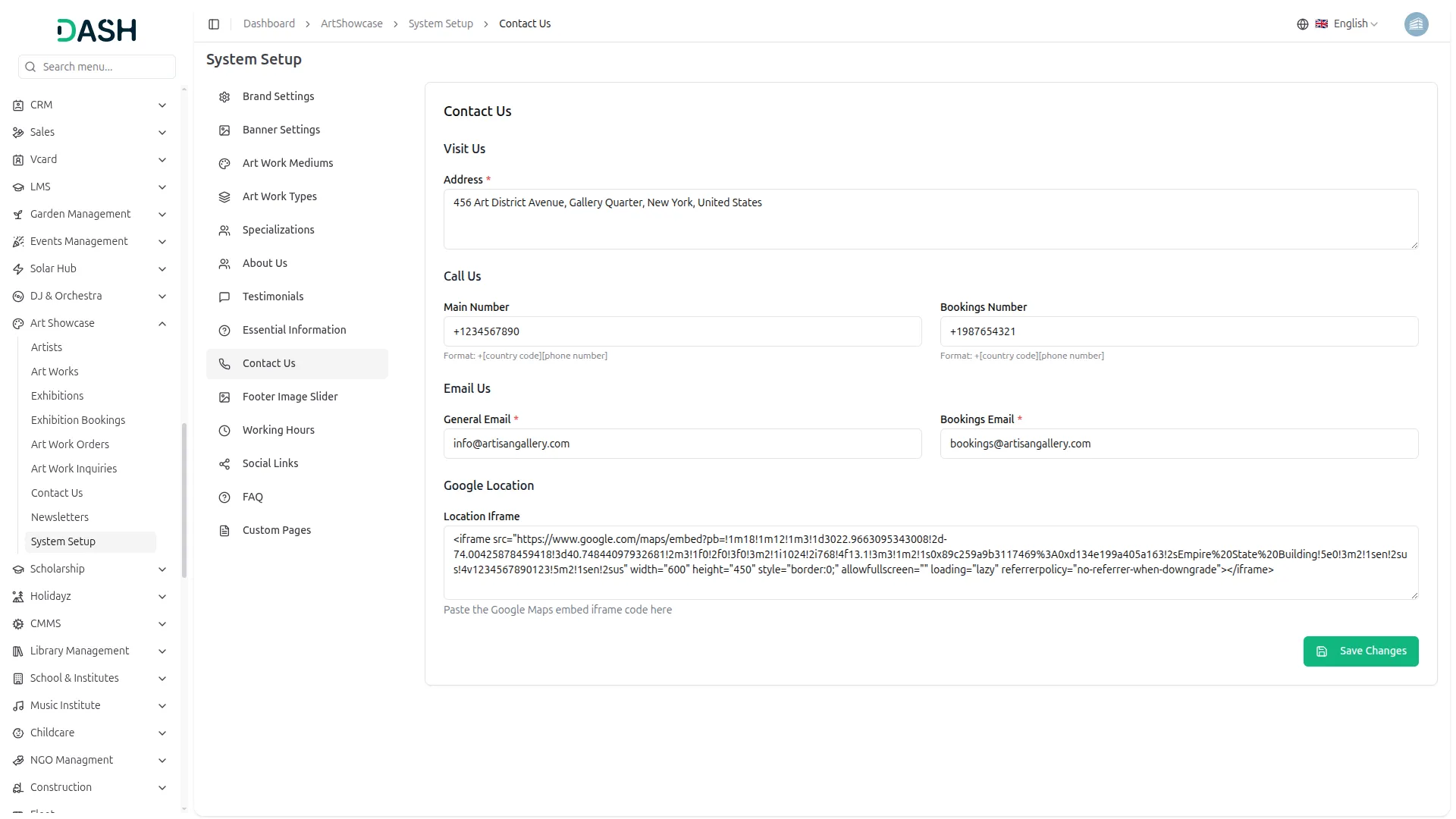Open Exhibitions in the sidebar submenu
1456x819 pixels.
57,396
